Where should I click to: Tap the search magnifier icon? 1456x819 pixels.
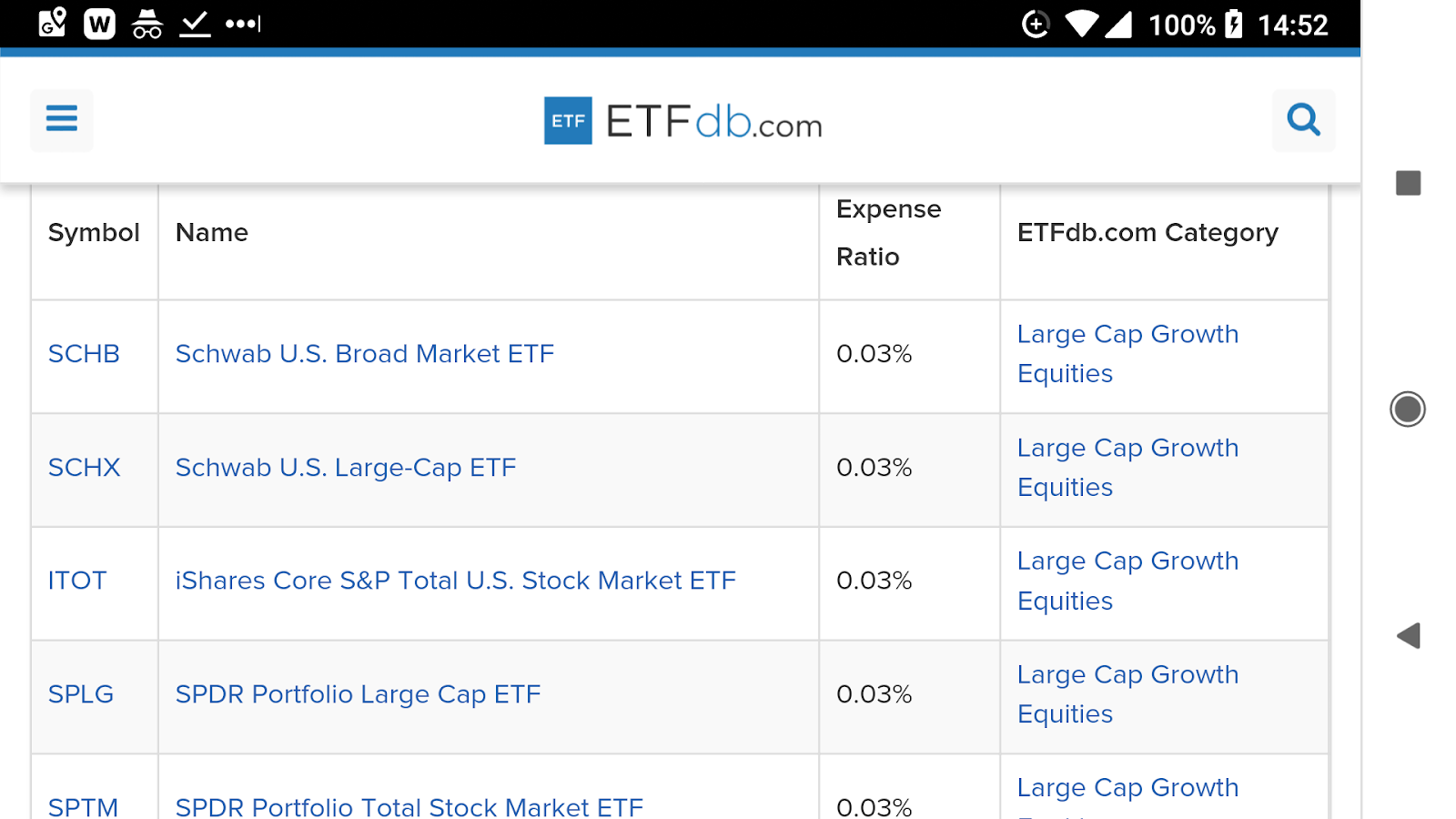[1303, 119]
